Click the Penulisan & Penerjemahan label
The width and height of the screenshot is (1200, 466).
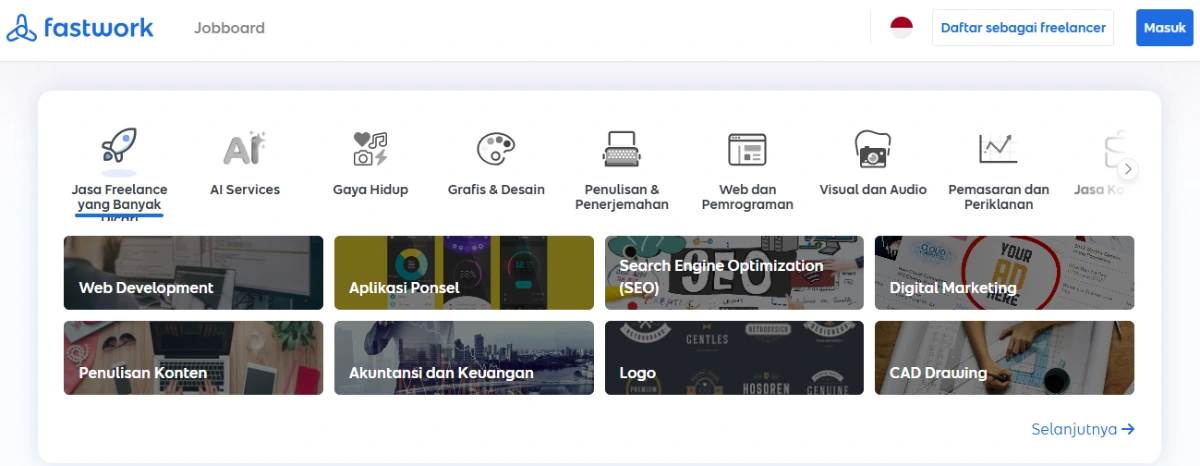pos(621,197)
